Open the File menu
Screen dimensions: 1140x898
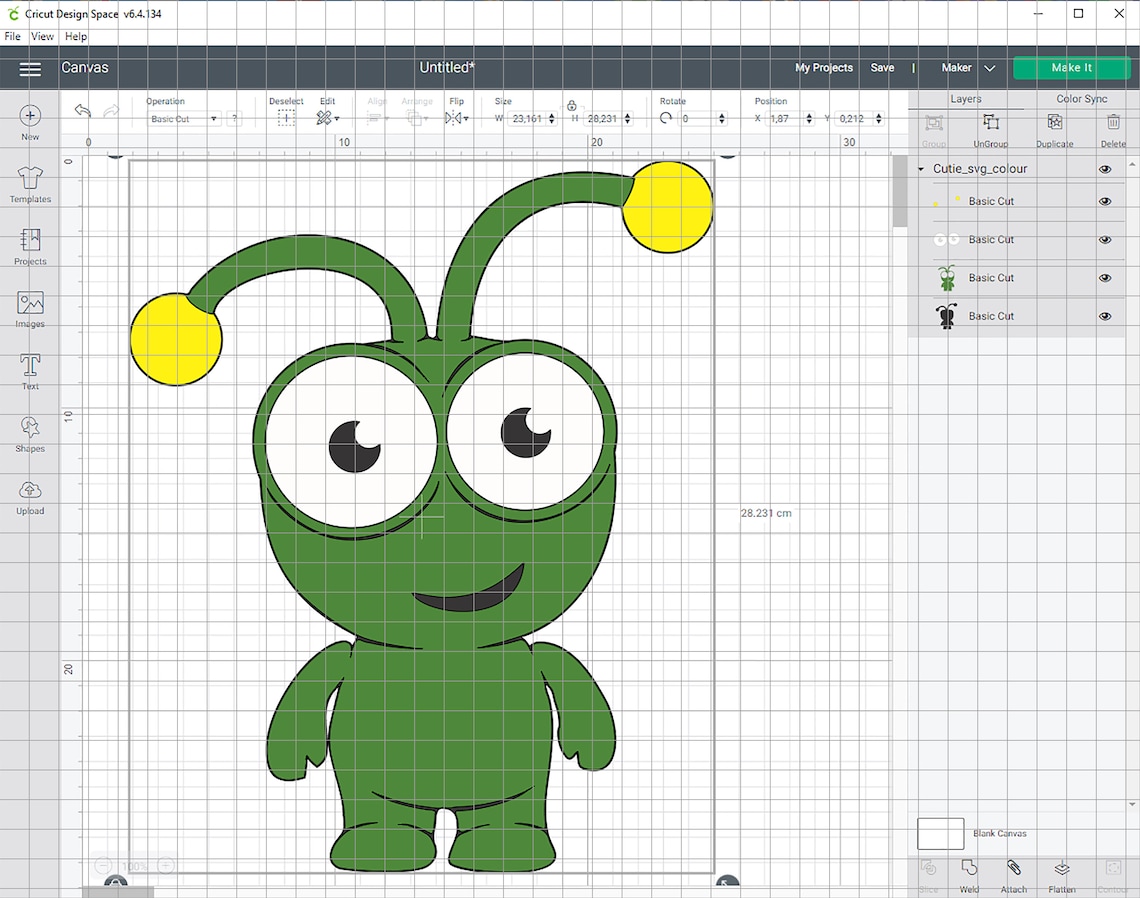click(x=12, y=36)
